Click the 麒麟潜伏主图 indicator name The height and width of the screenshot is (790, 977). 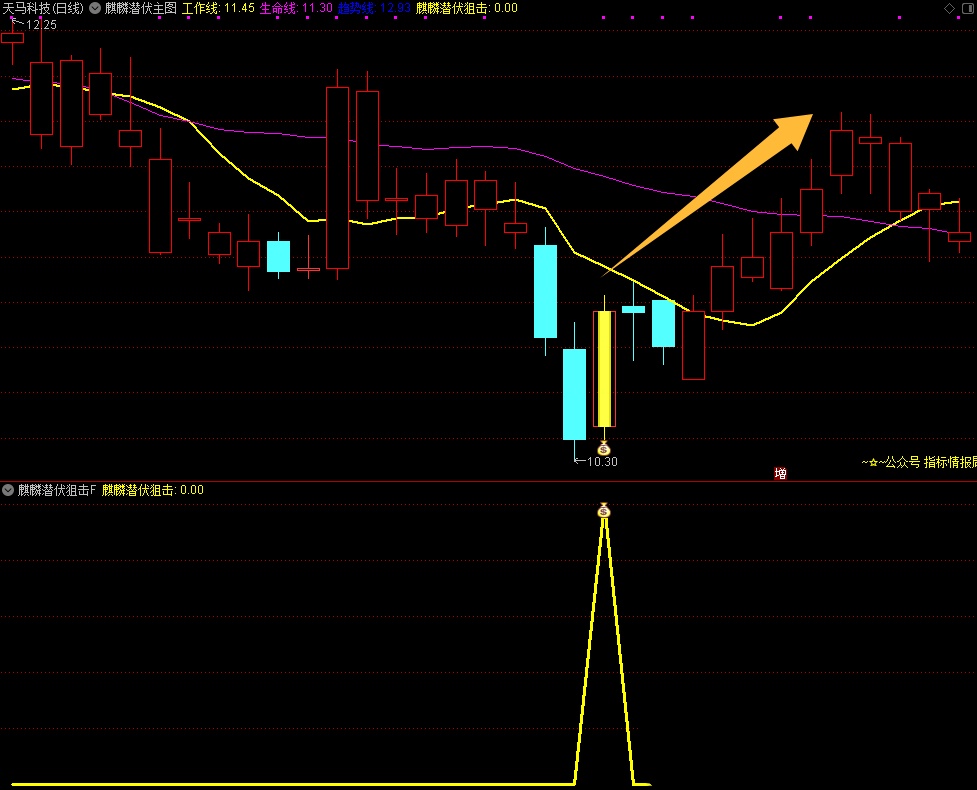pos(140,8)
